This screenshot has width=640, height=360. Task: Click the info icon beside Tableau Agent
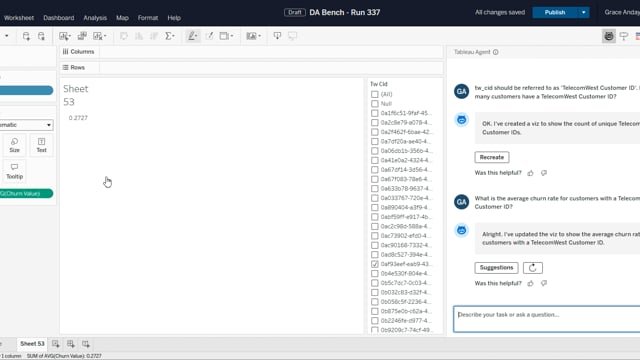click(496, 52)
